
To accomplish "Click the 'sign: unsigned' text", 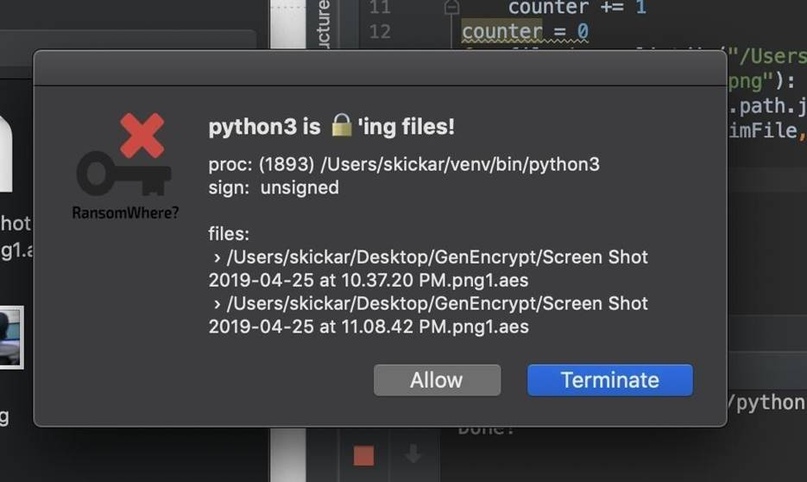I will [x=274, y=188].
